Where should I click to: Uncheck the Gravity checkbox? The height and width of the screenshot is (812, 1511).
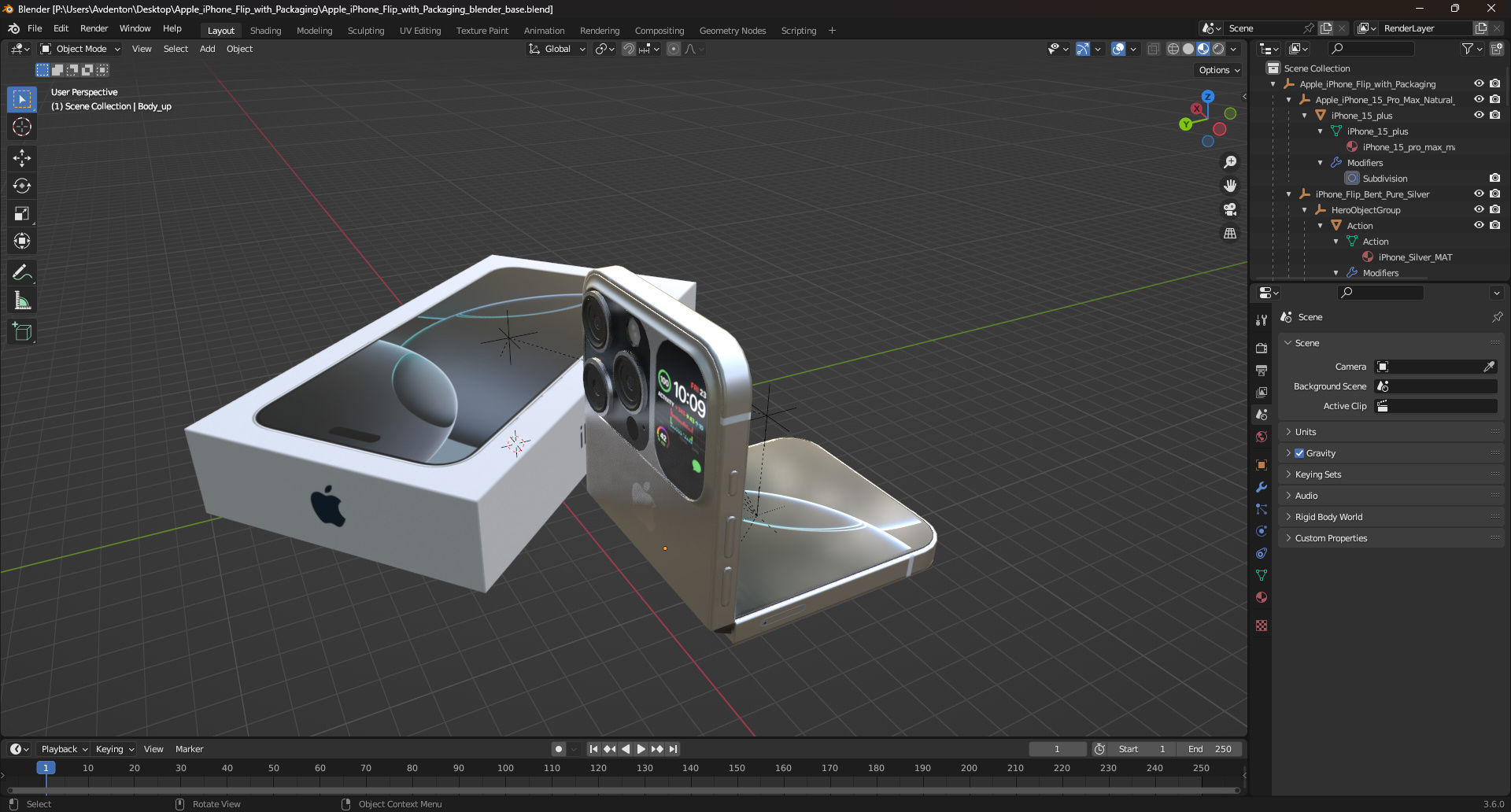1299,453
